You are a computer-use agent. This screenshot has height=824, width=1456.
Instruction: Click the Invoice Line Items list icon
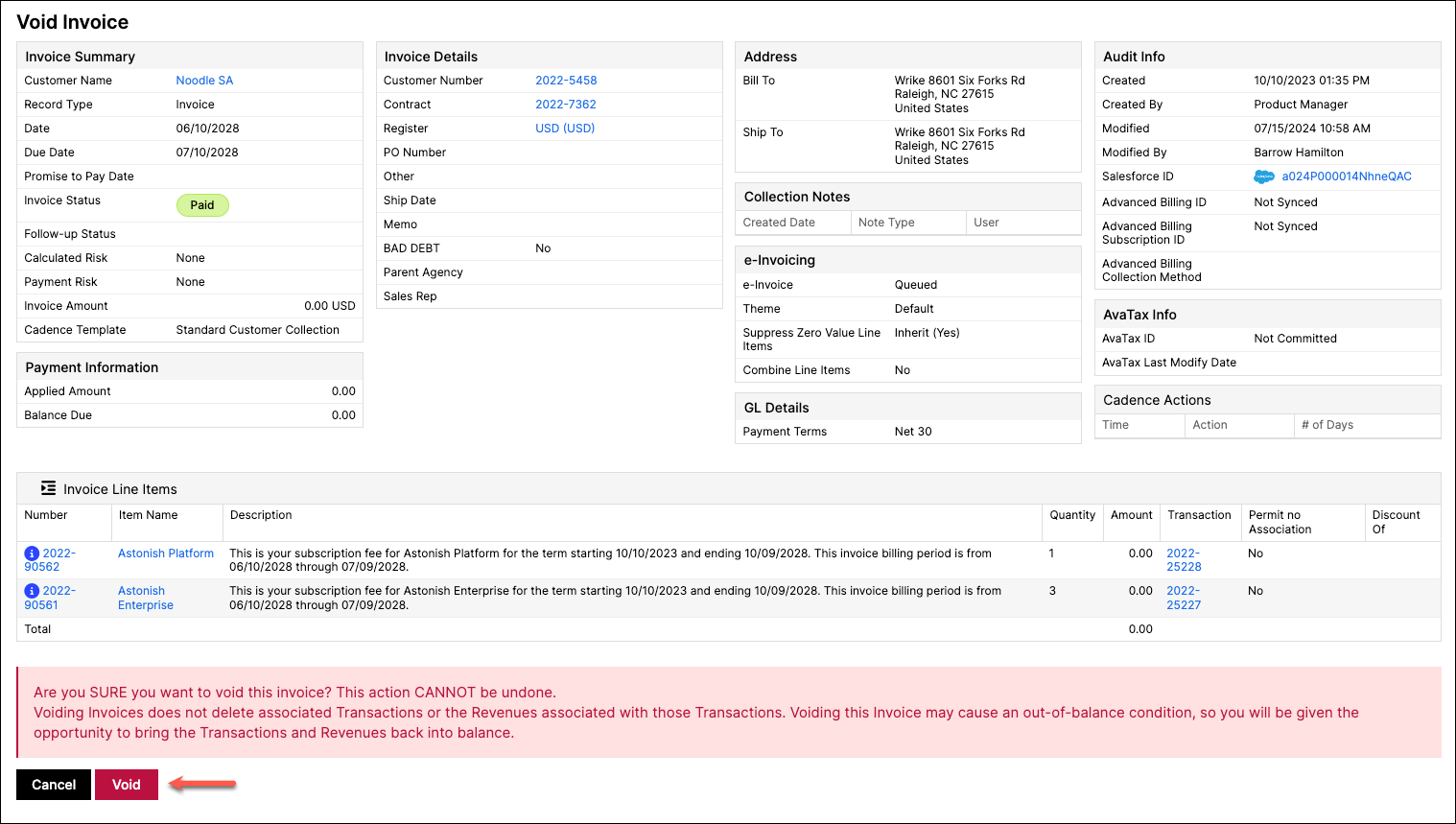point(48,488)
